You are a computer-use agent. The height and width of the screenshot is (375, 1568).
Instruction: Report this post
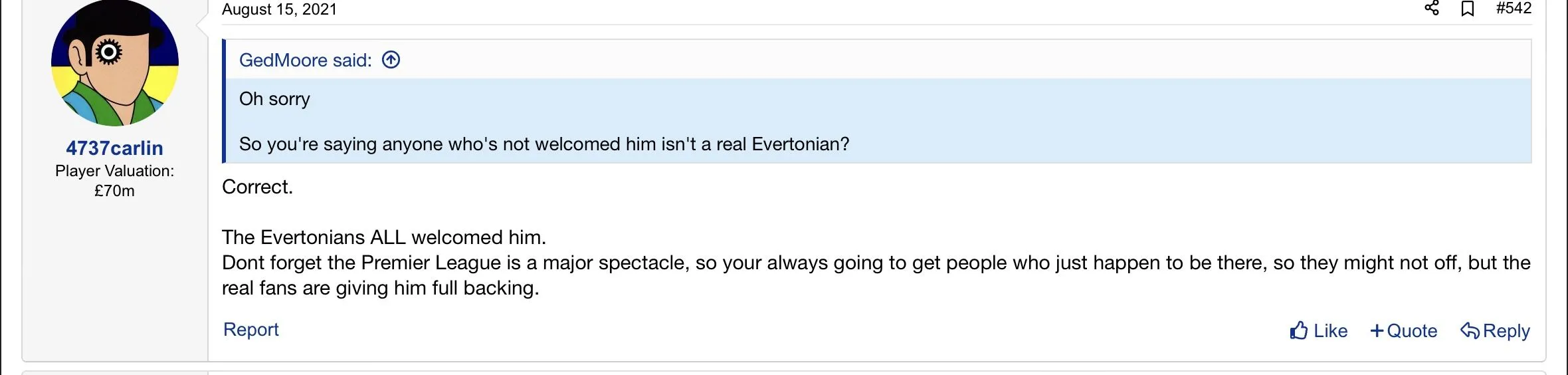tap(250, 330)
